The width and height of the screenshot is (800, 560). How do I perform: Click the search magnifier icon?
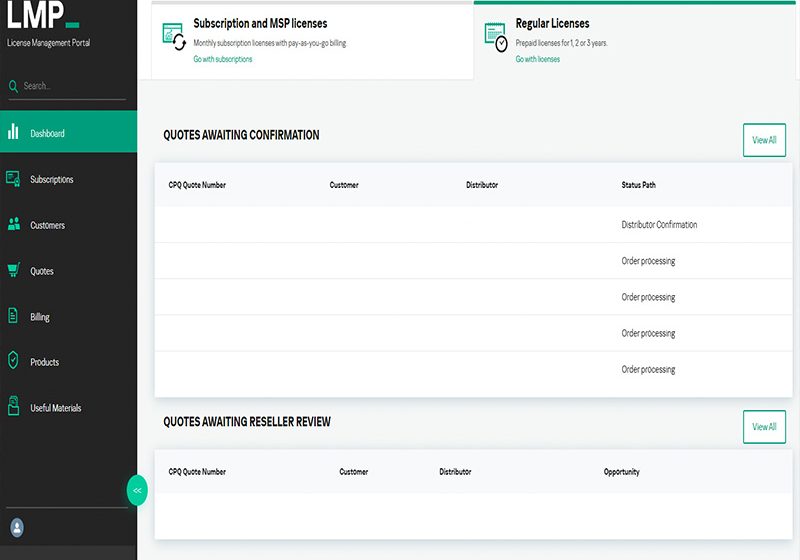point(13,86)
